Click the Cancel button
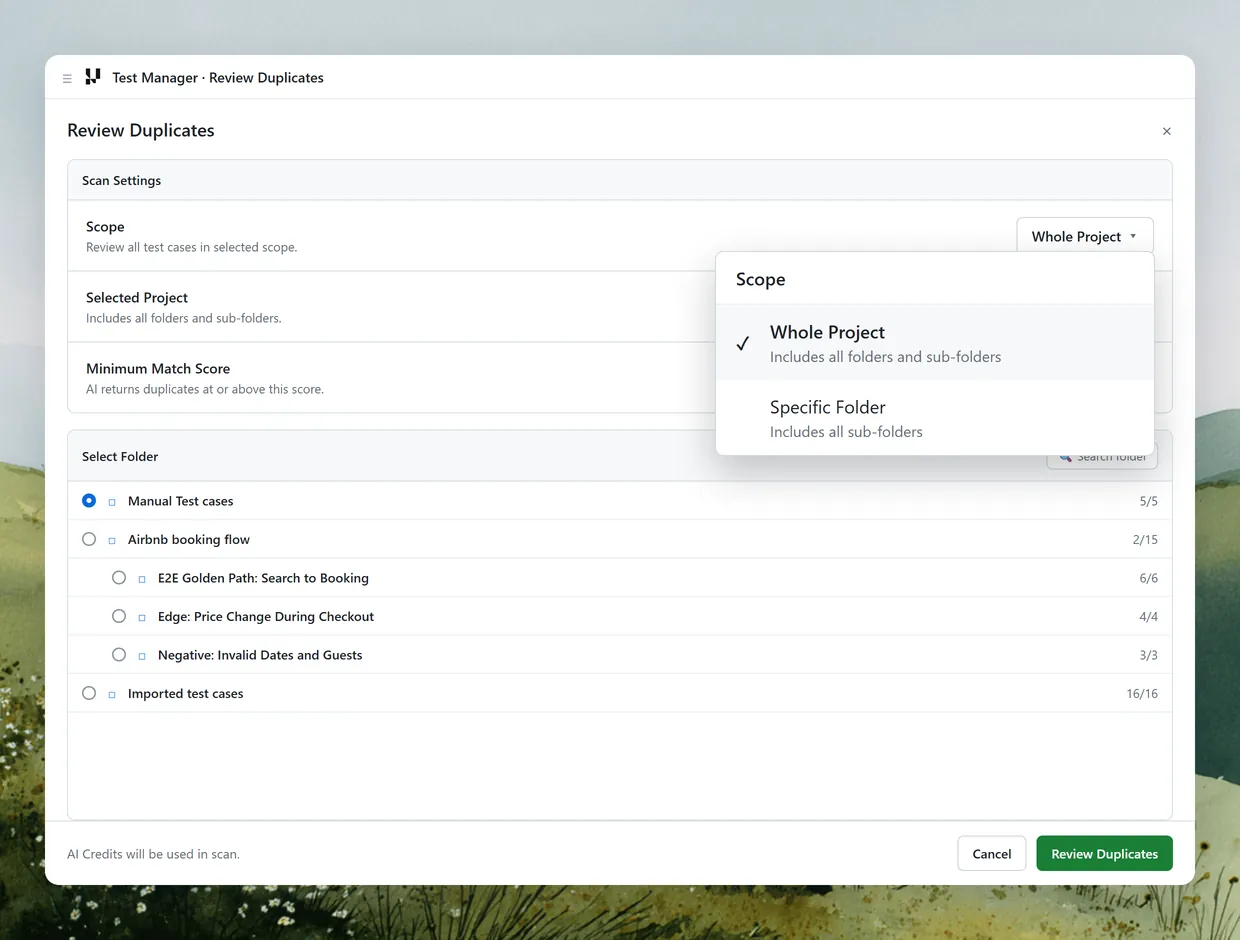 click(992, 854)
